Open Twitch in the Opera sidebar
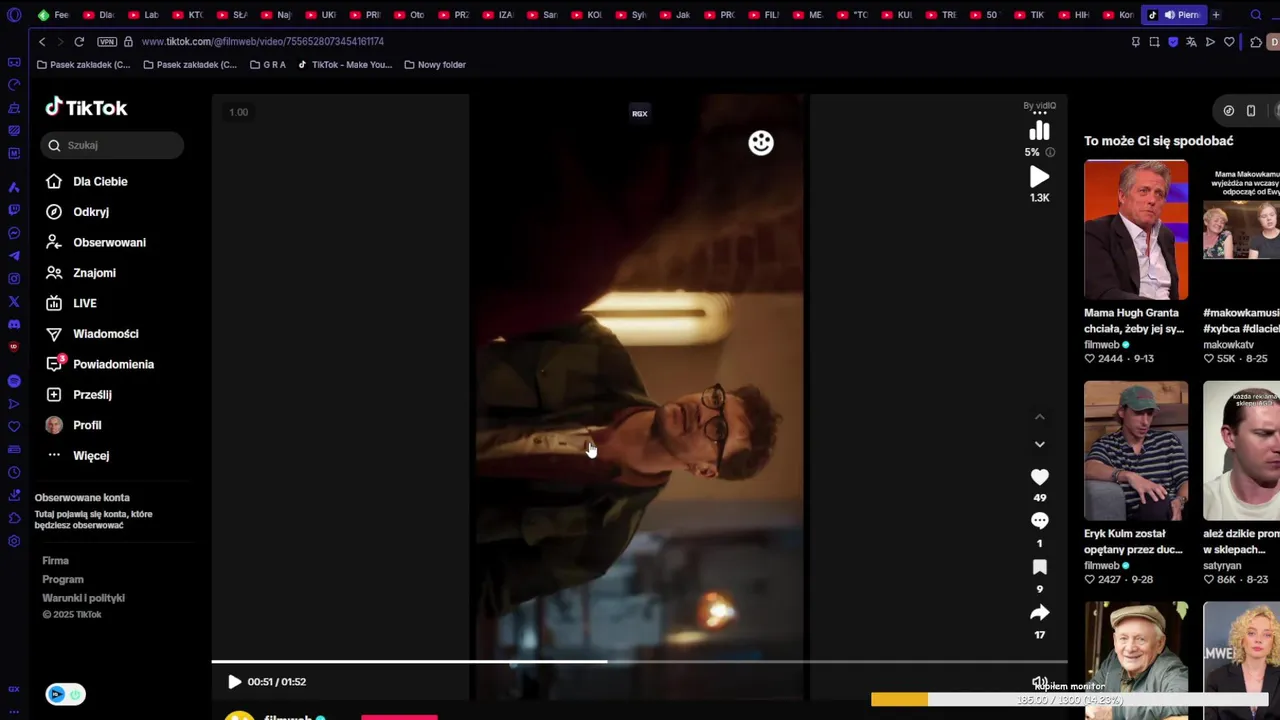This screenshot has height=720, width=1280. pyautogui.click(x=14, y=210)
